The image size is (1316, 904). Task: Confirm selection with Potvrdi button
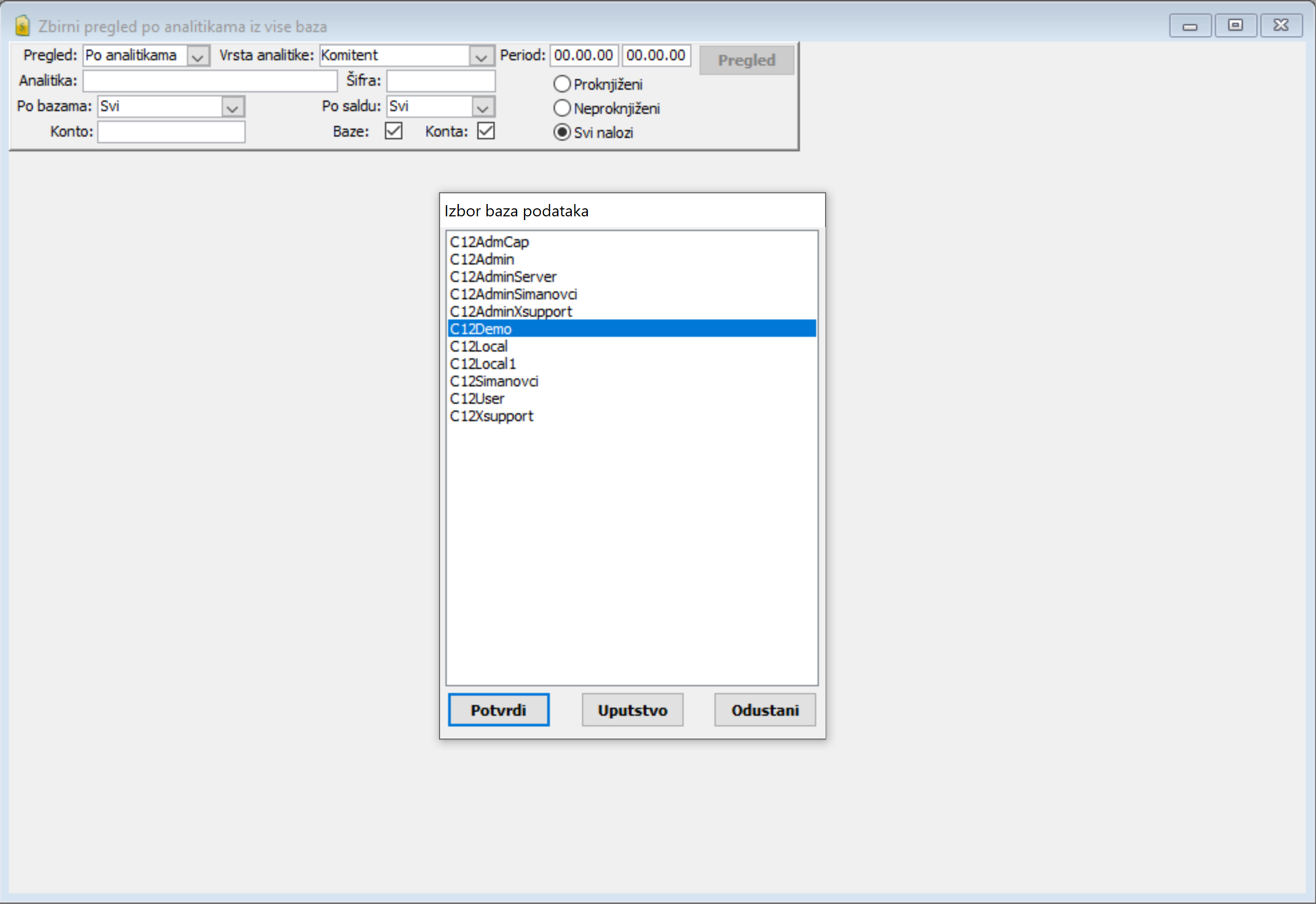498,710
